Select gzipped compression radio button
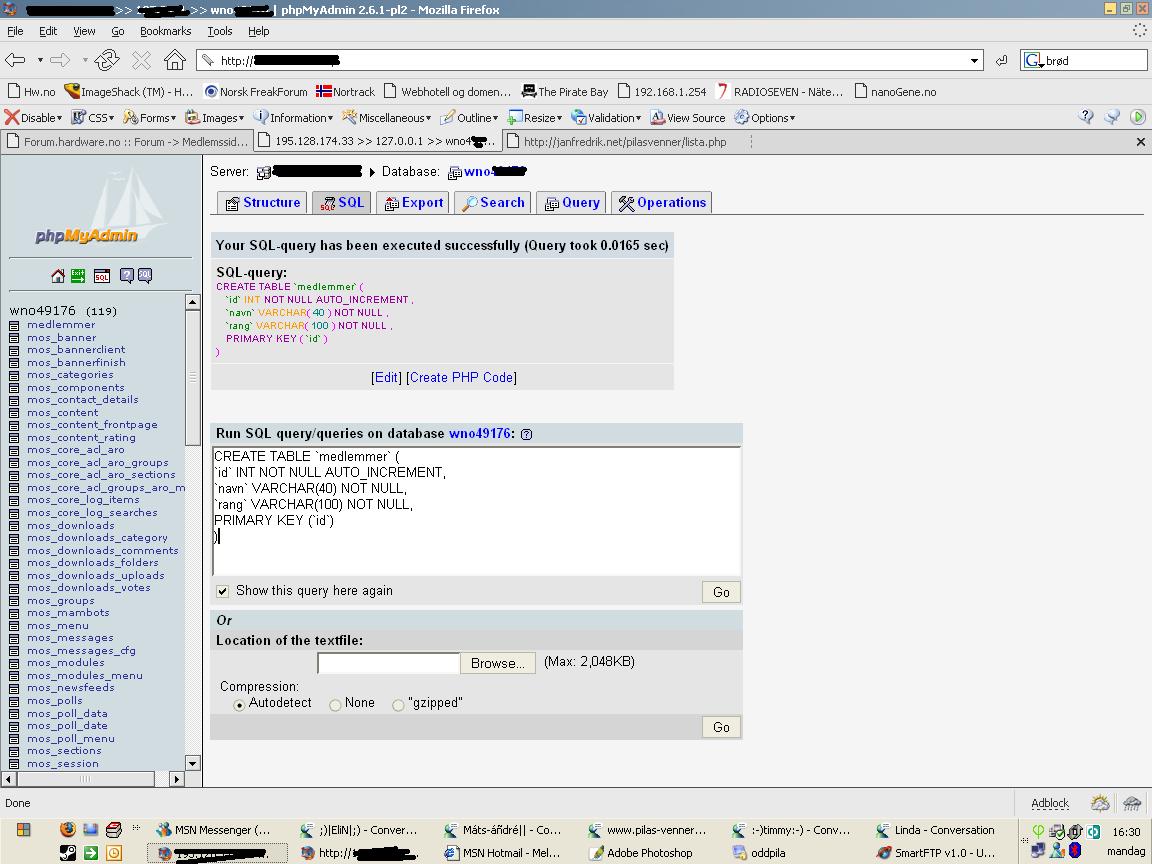The width and height of the screenshot is (1152, 864). (398, 705)
